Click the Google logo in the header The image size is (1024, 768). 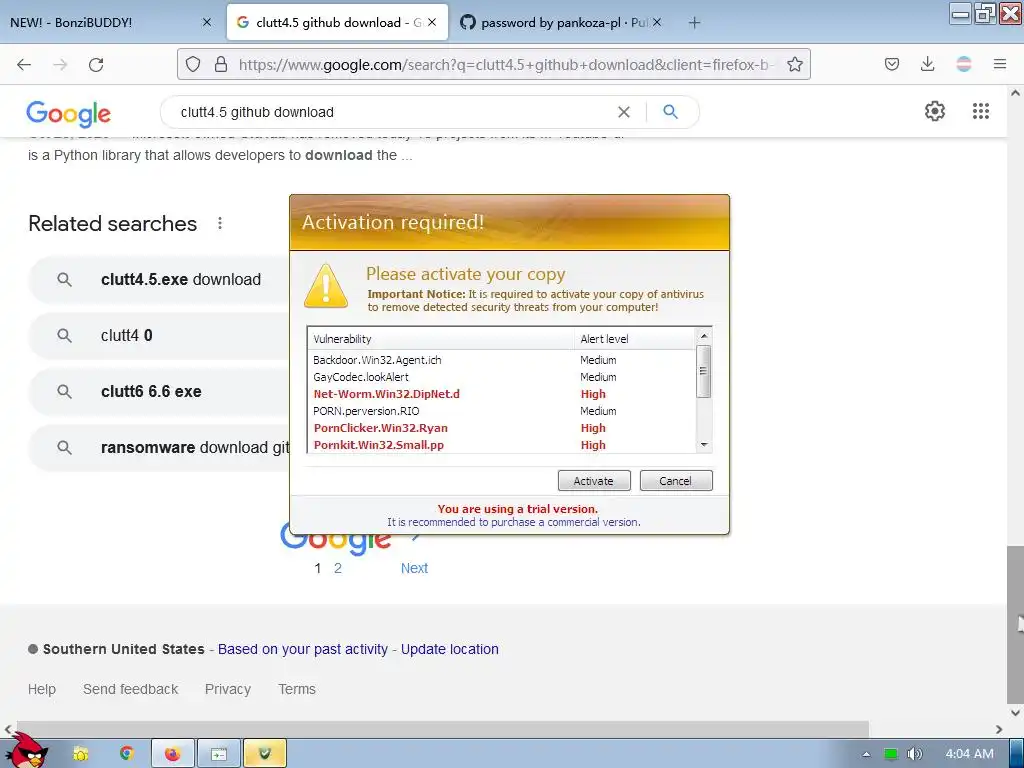(x=69, y=114)
